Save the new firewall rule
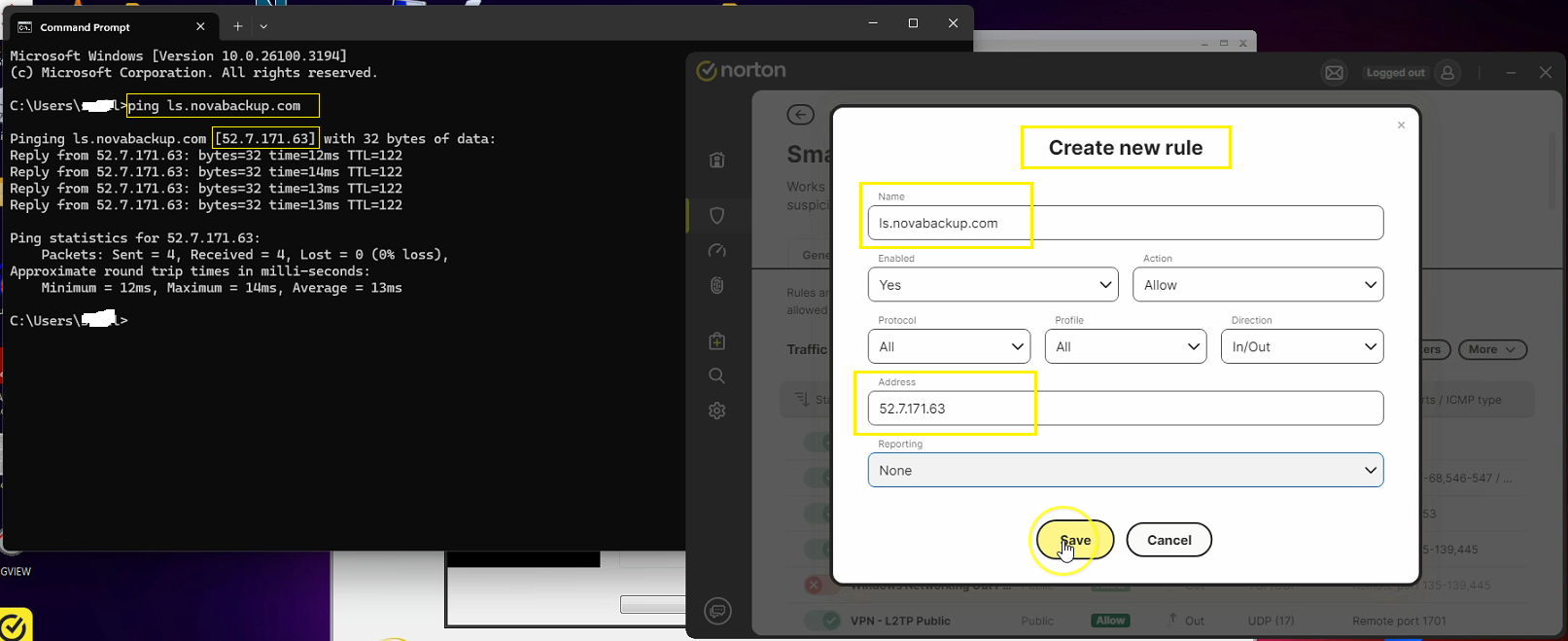 (x=1075, y=540)
